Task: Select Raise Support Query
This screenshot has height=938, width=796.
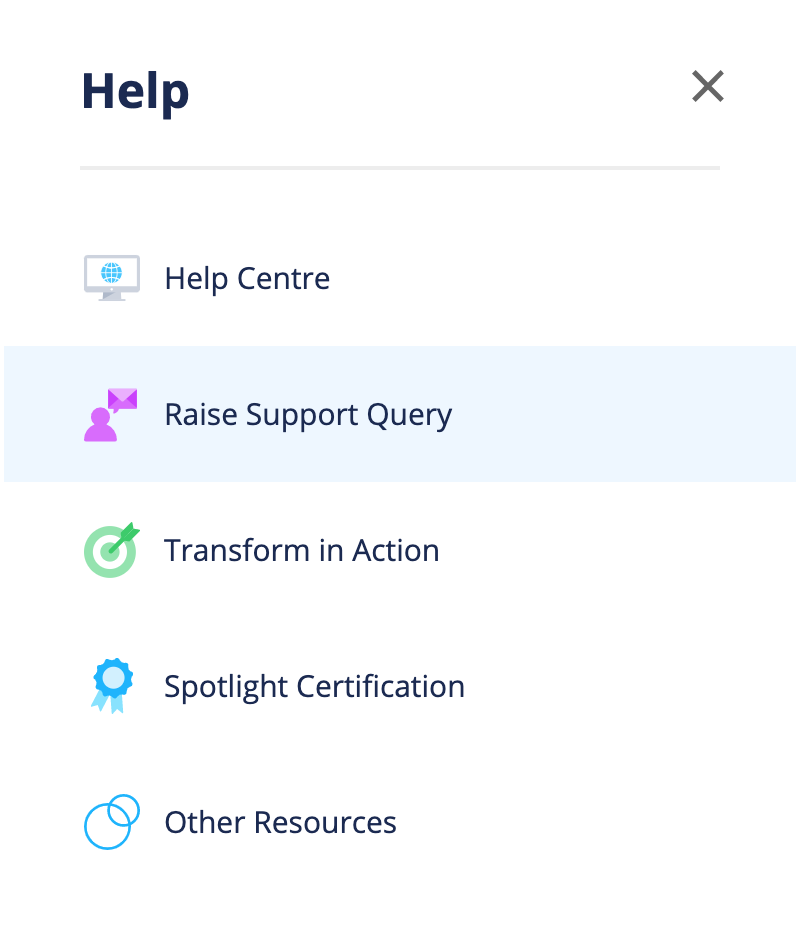Action: [x=308, y=414]
